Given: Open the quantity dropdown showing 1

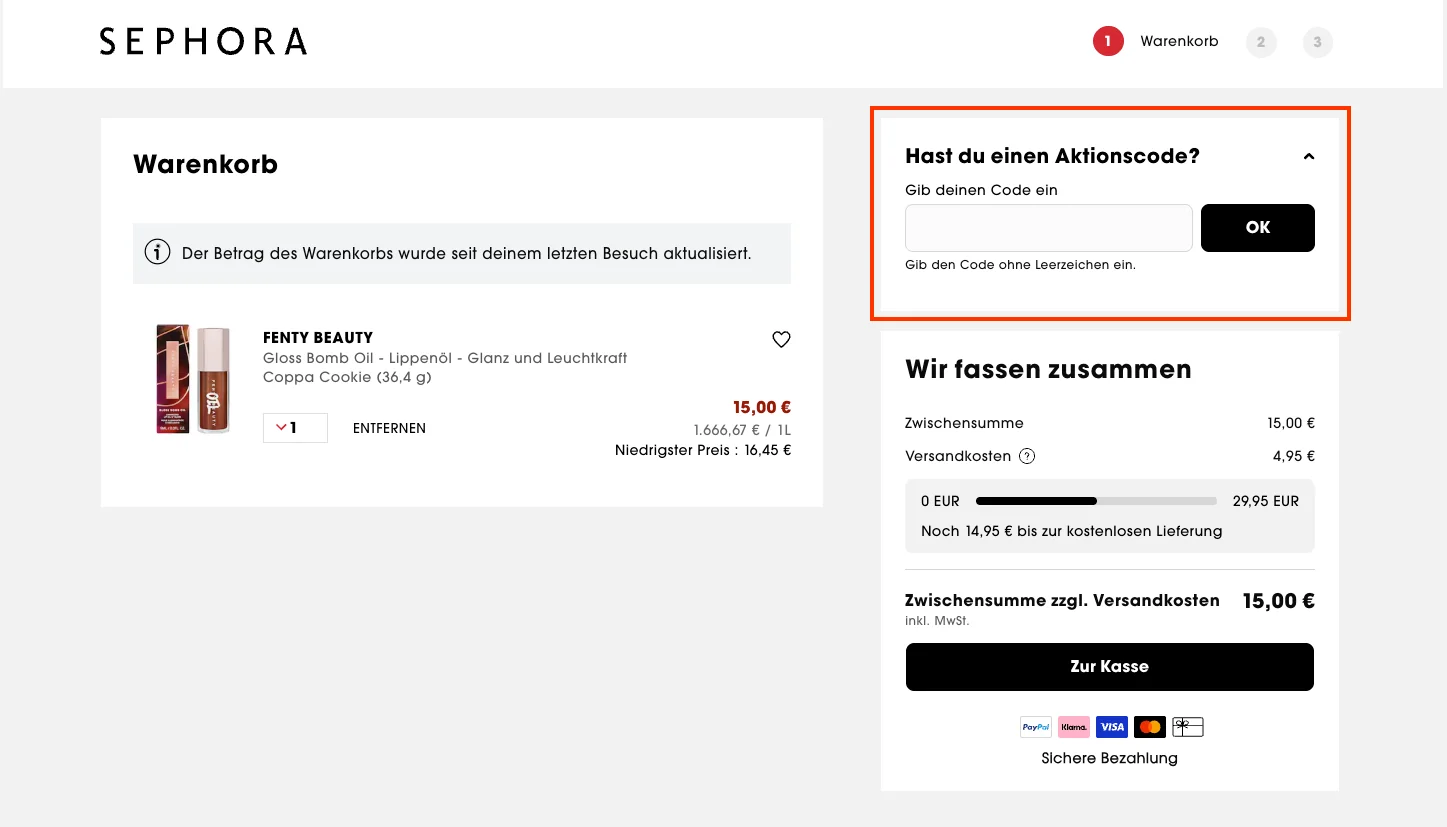Looking at the screenshot, I should tap(295, 428).
